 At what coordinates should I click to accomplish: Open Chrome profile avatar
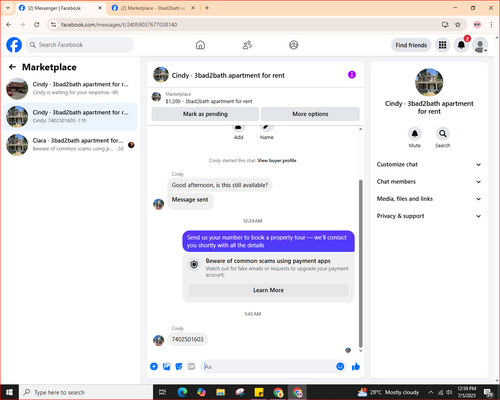(477, 25)
